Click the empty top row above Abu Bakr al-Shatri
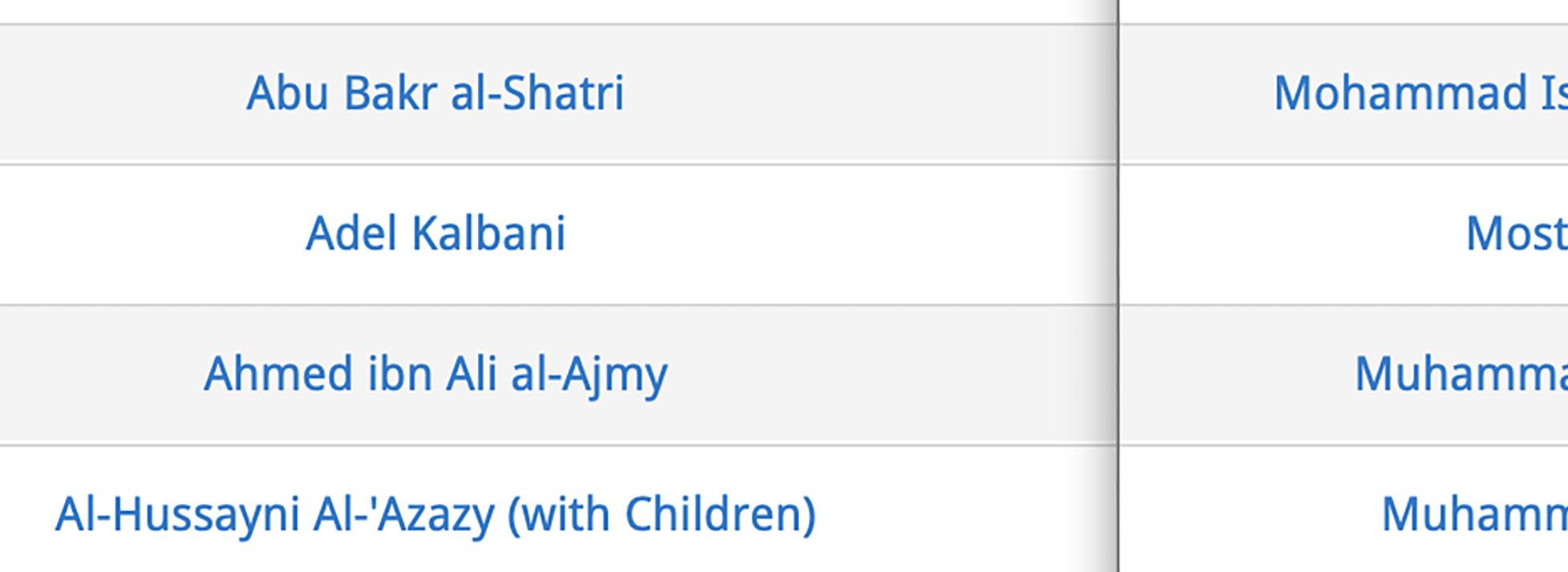The height and width of the screenshot is (572, 1568). coord(557,11)
